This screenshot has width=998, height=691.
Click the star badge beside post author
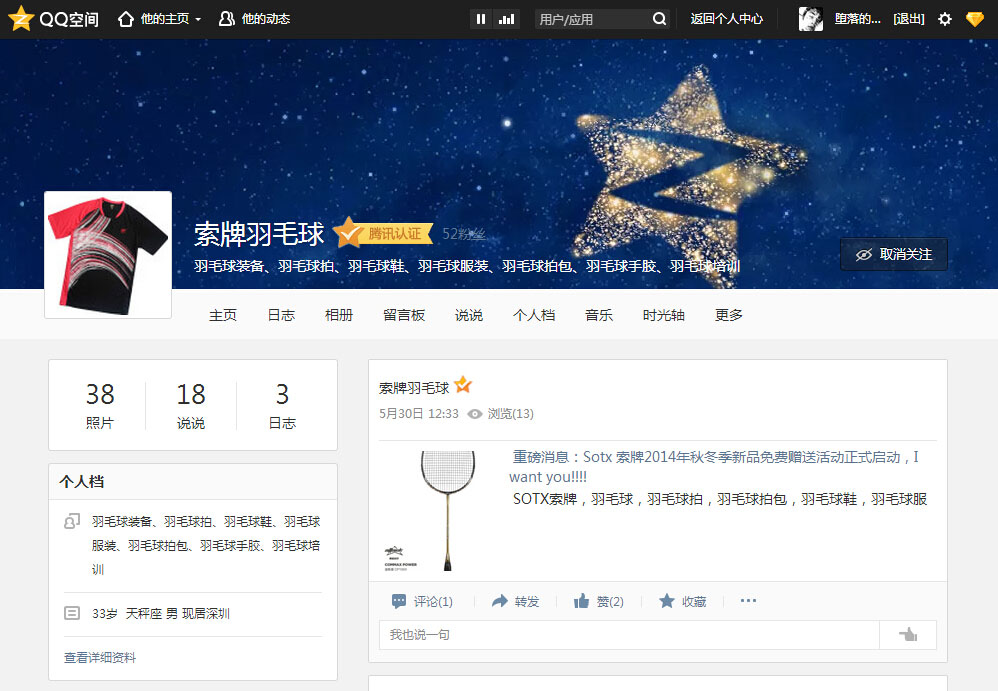click(463, 385)
